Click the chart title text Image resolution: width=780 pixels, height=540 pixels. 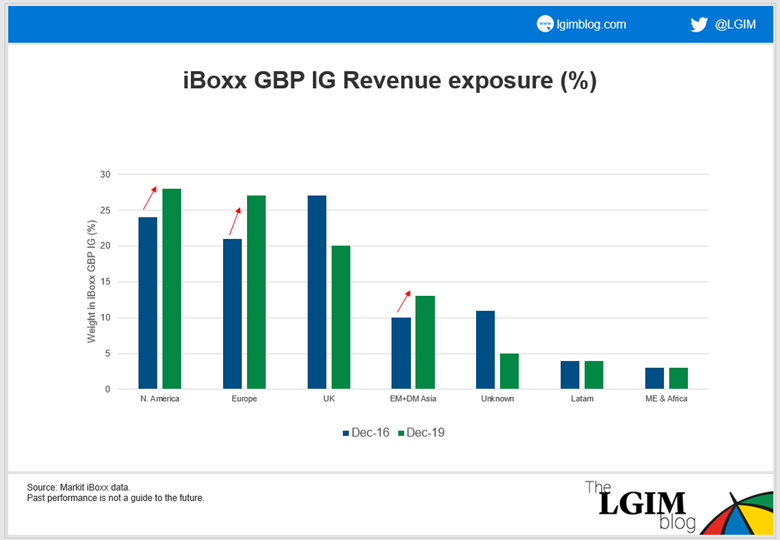coord(390,80)
